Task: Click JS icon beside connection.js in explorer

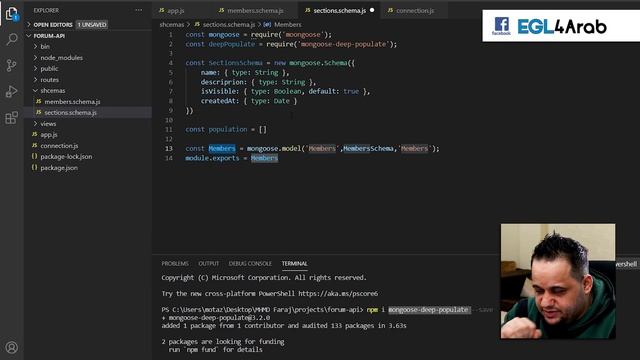Action: pyautogui.click(x=35, y=145)
